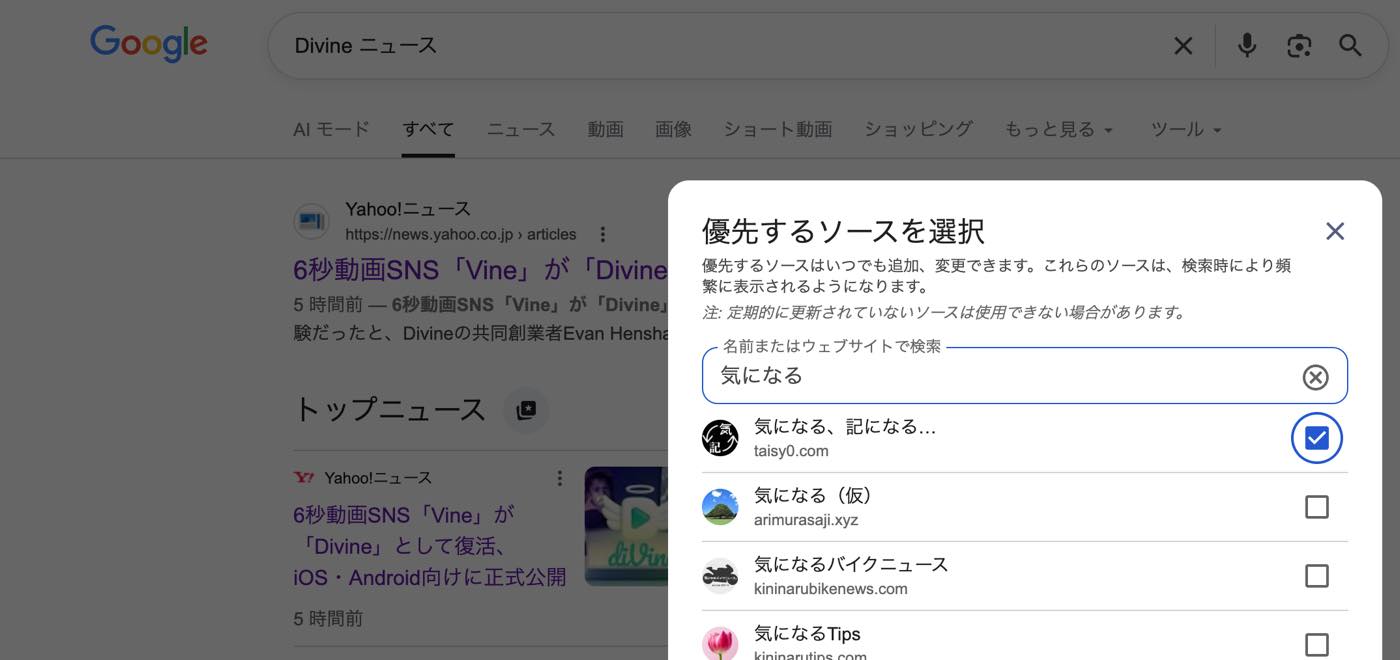Open the 6秒動画SNS Vine top news headline

pos(429,546)
